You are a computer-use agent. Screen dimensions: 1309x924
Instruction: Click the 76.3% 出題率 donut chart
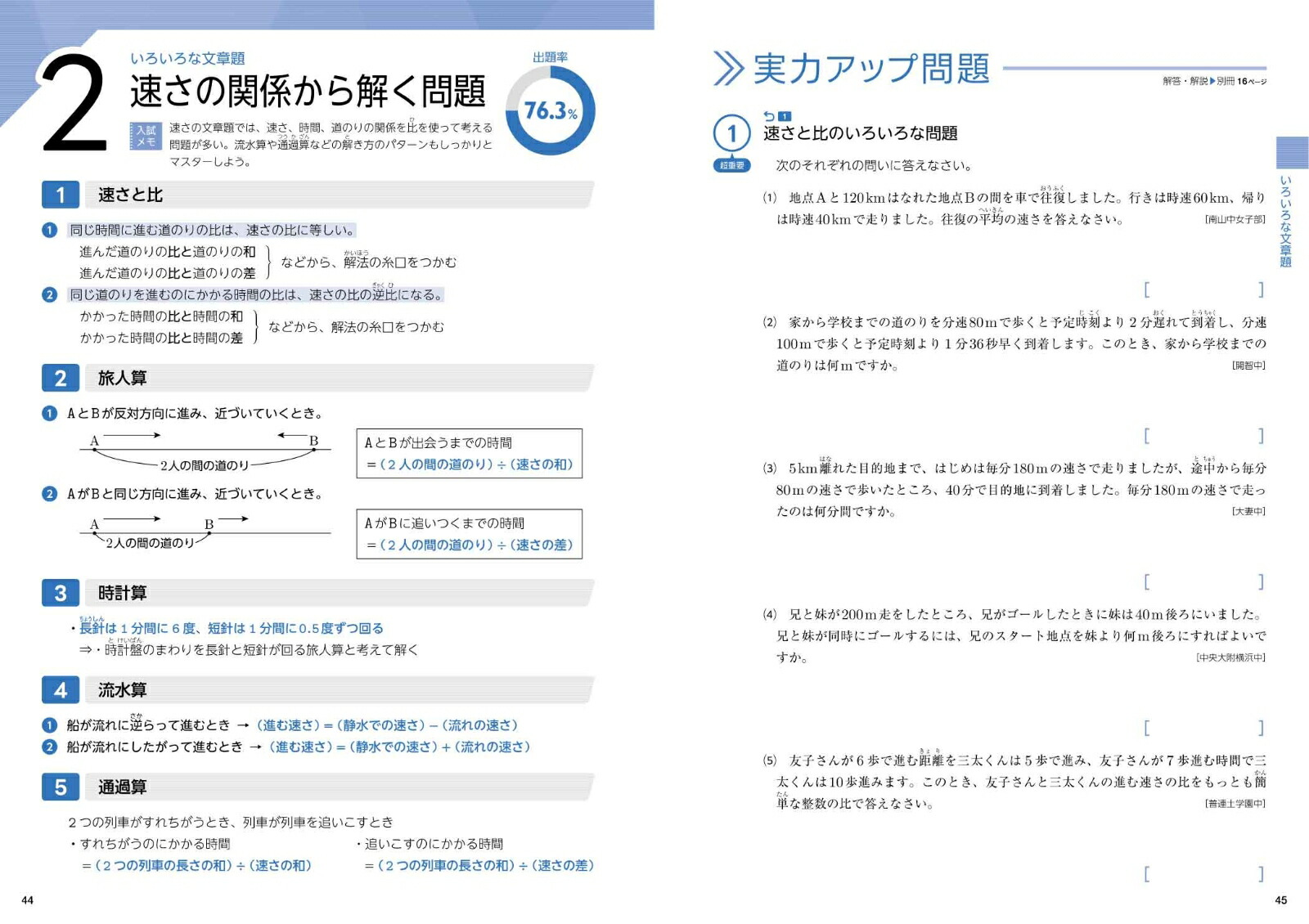[550, 111]
